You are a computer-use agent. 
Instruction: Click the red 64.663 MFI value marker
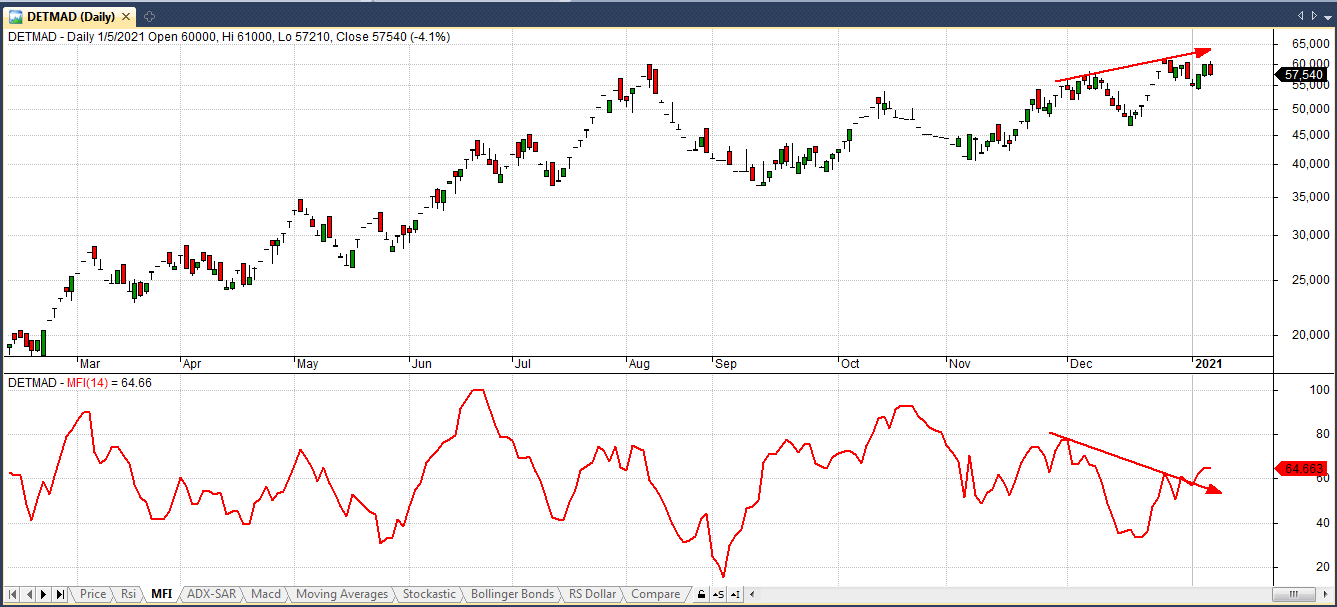(x=1303, y=468)
